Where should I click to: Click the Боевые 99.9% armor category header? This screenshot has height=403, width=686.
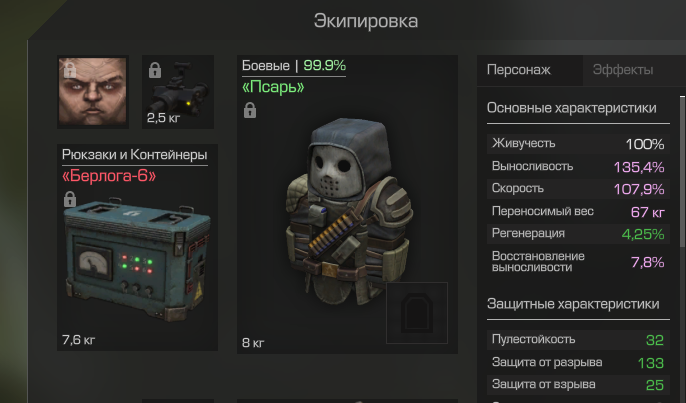(x=294, y=66)
